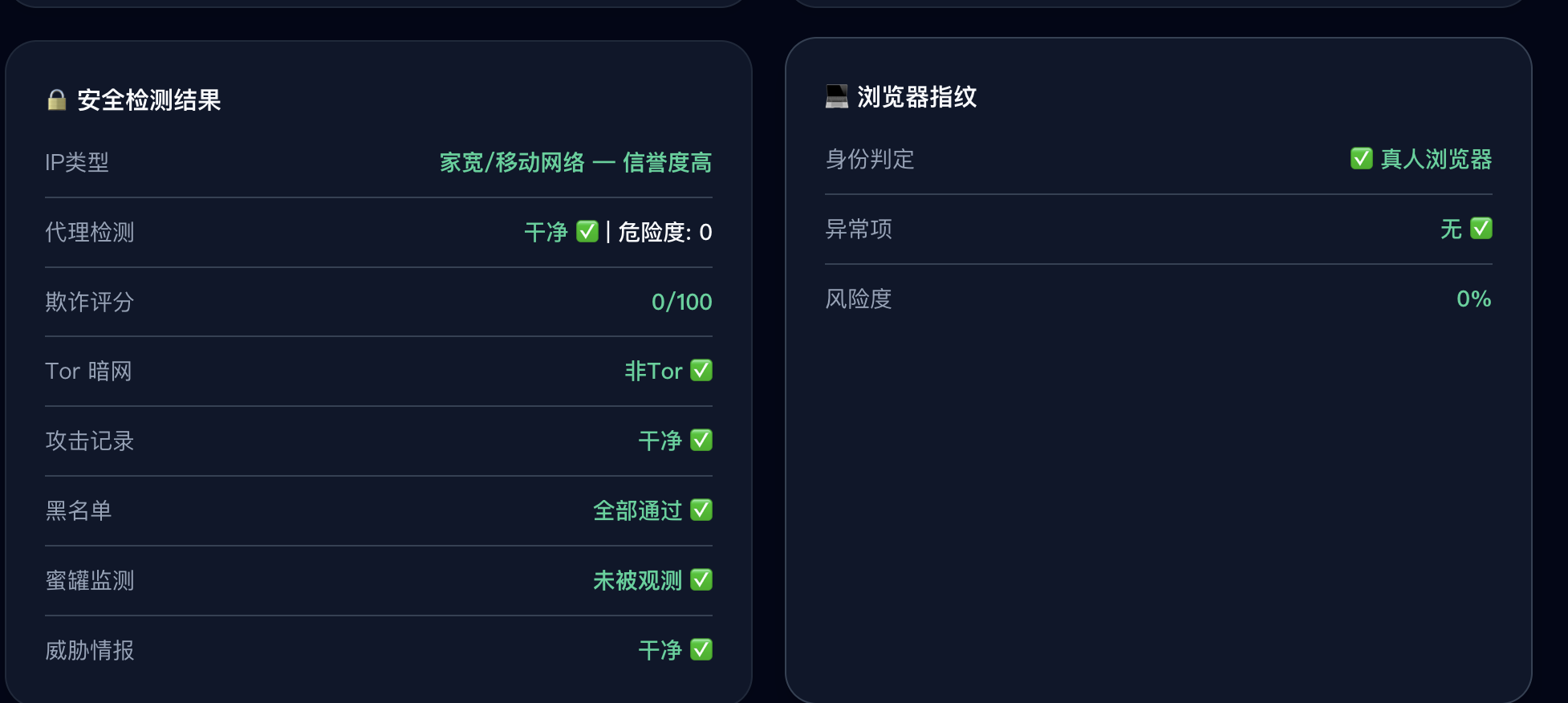This screenshot has height=703, width=1568.
Task: Click the green check in 攻击记录 row
Action: pyautogui.click(x=701, y=440)
